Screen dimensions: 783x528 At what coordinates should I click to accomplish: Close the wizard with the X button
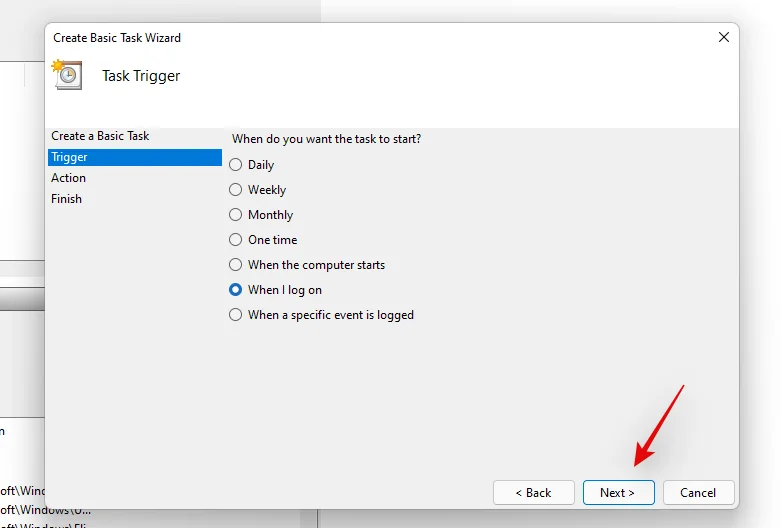coord(724,37)
